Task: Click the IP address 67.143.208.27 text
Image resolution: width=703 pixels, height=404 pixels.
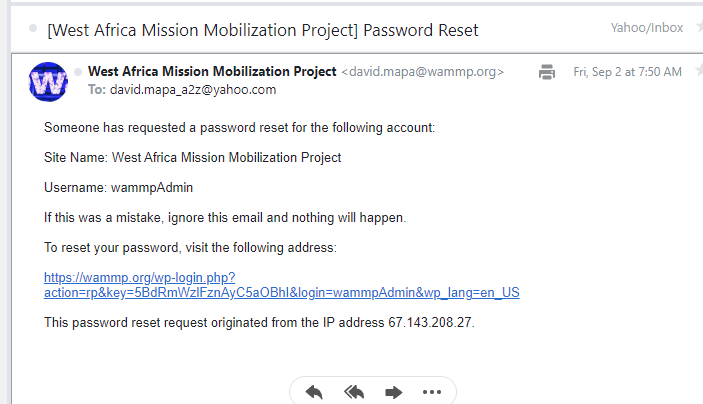Action: [430, 322]
